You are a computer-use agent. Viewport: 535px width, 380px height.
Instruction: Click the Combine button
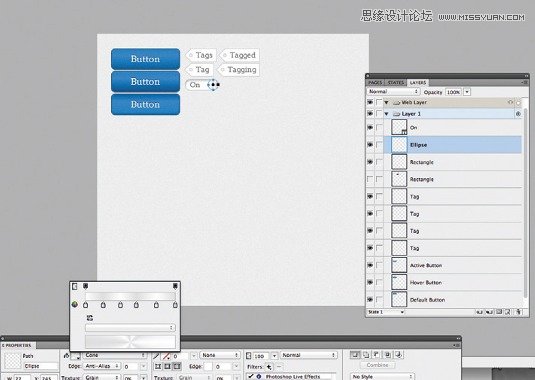377,365
